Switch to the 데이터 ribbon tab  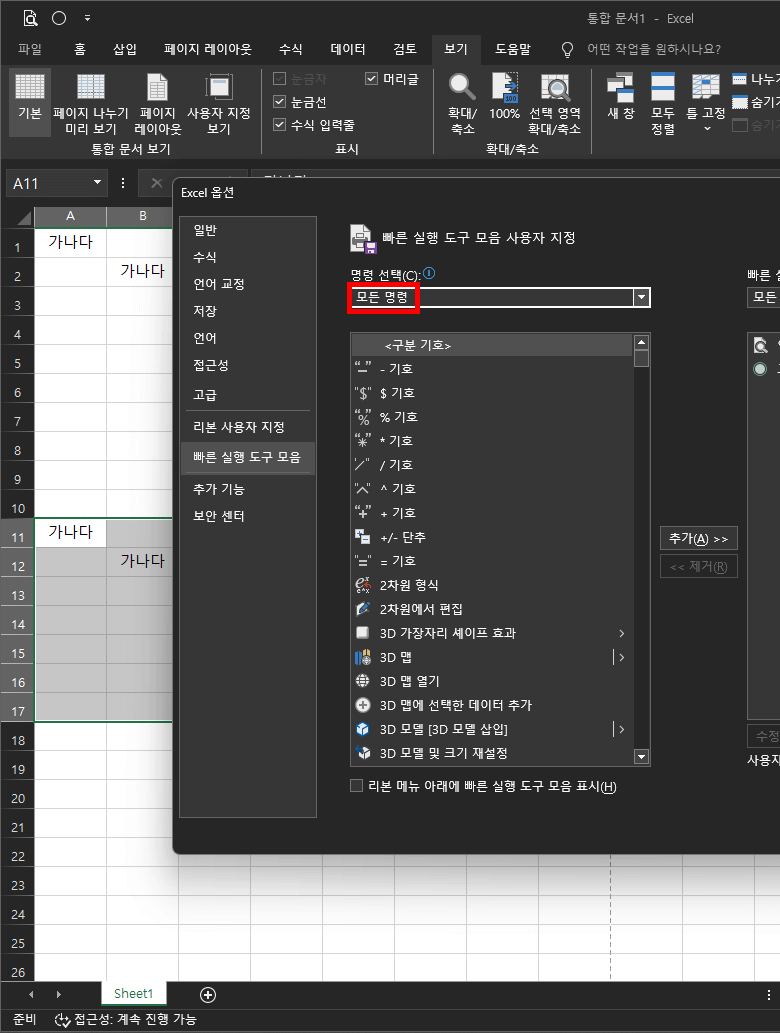(x=348, y=49)
